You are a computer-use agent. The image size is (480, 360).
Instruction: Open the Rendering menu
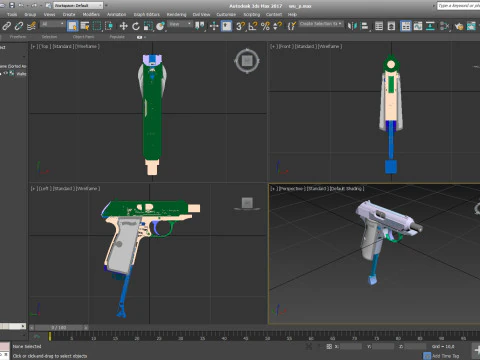(177, 15)
